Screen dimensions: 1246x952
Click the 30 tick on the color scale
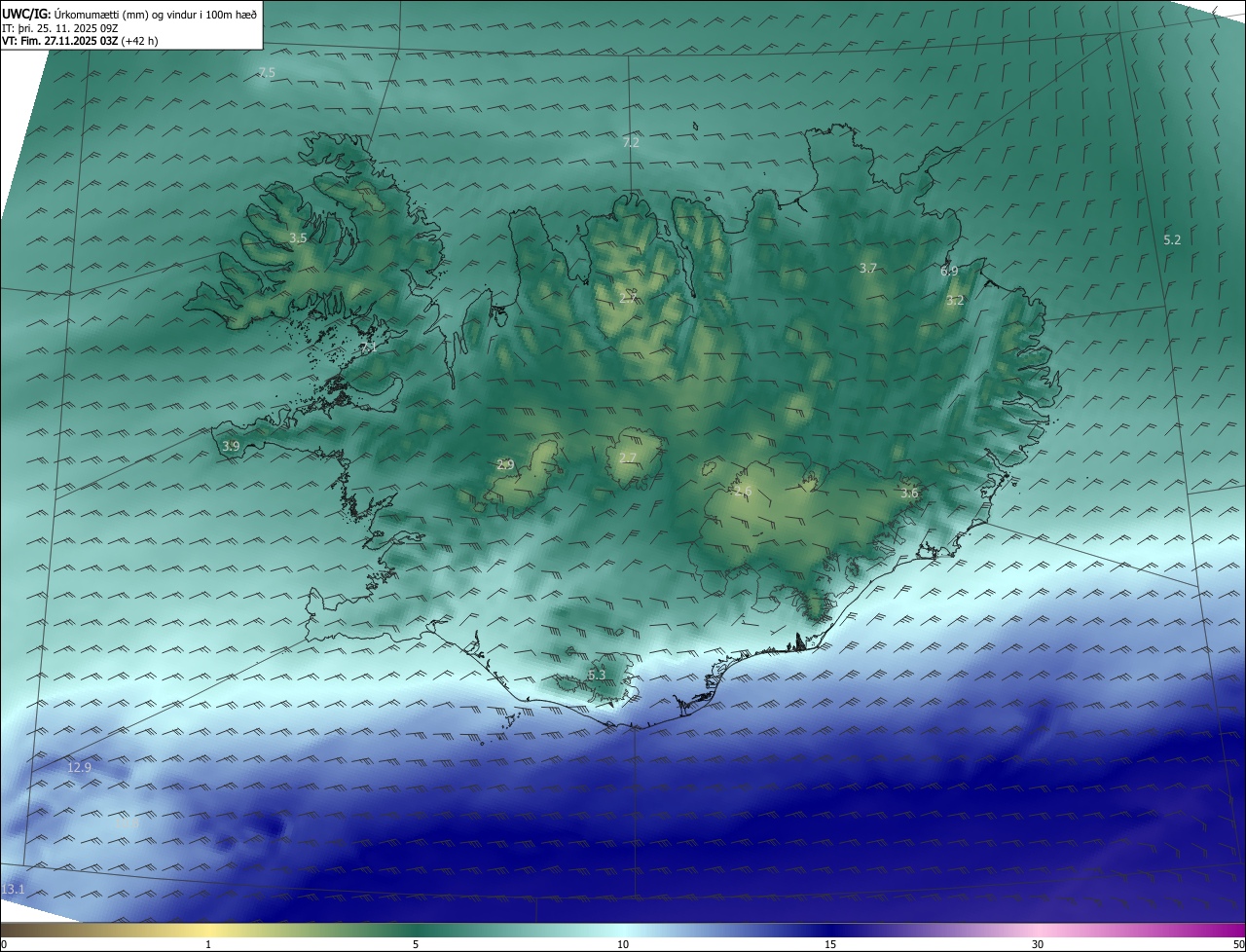(1038, 944)
